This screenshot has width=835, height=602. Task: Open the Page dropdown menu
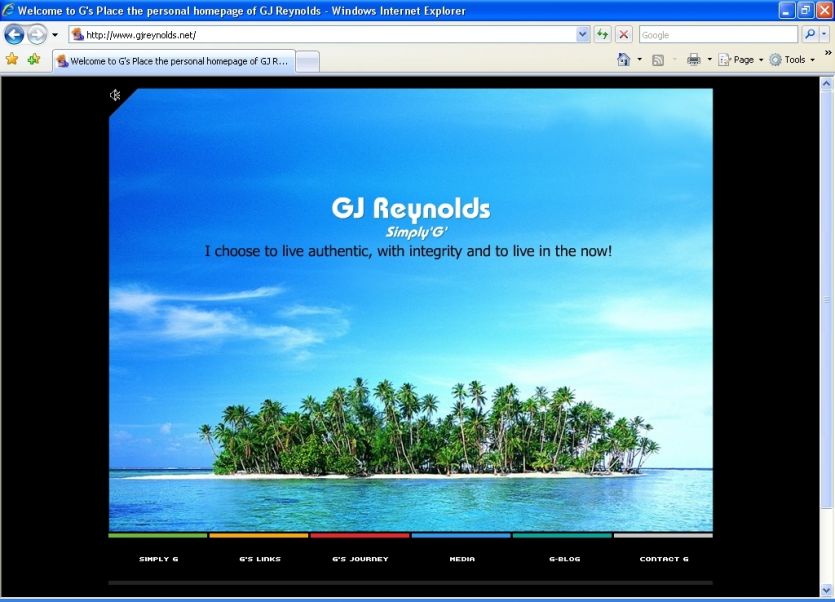click(x=740, y=60)
